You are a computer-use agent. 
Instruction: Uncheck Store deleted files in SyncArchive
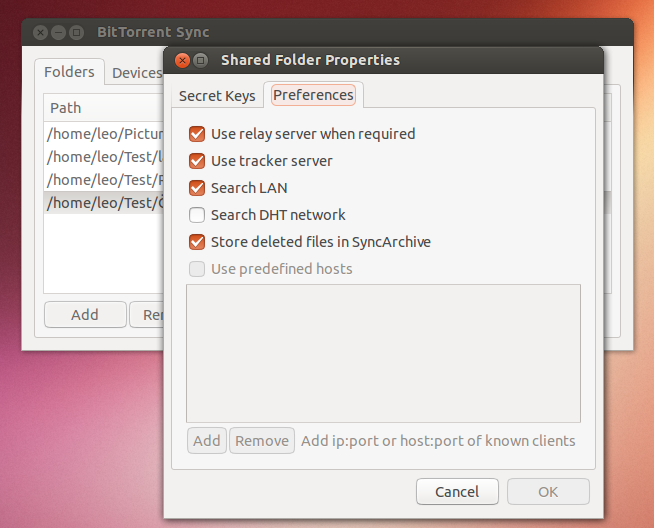197,242
